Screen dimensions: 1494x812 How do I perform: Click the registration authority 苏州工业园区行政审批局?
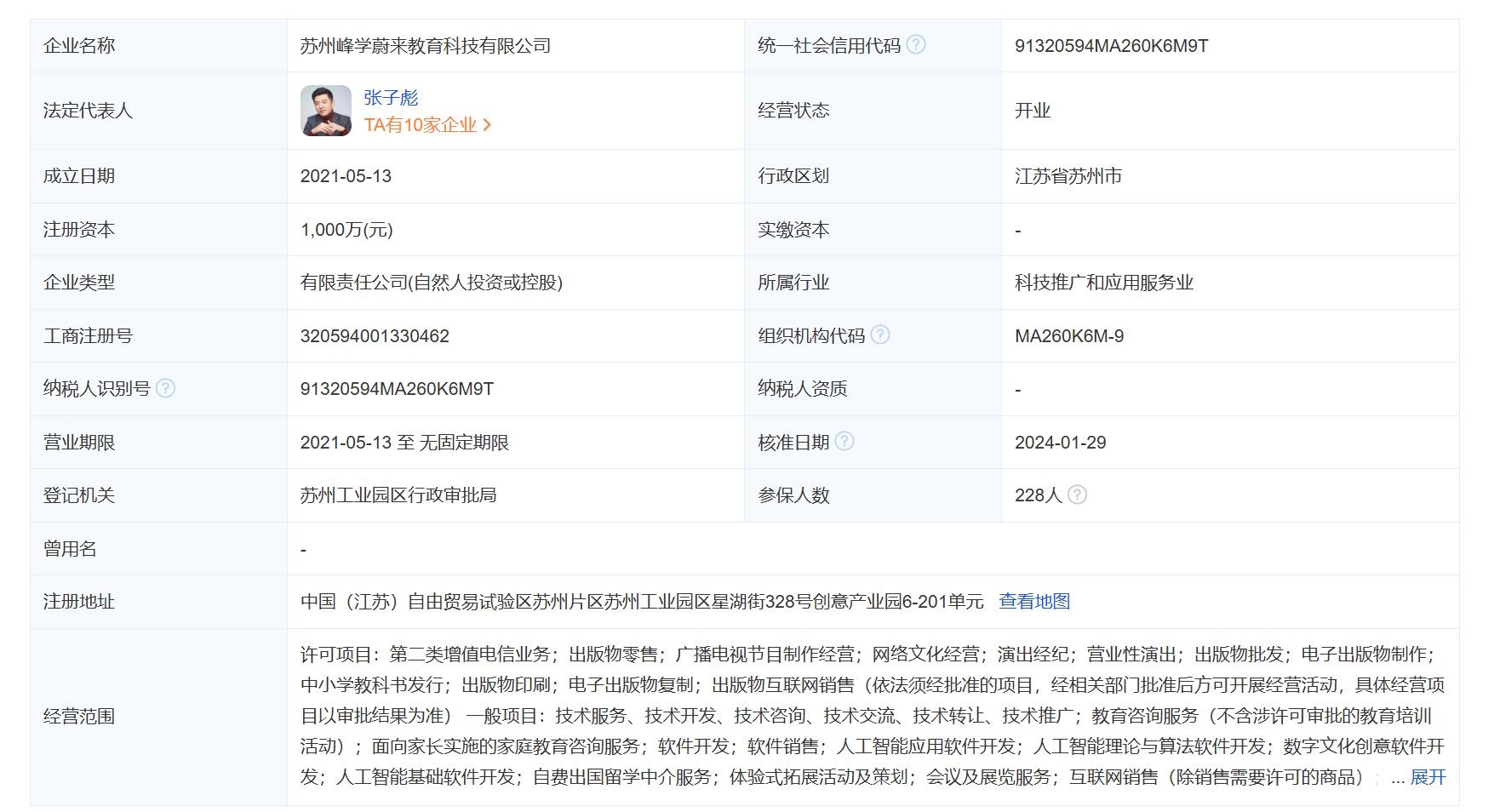398,495
